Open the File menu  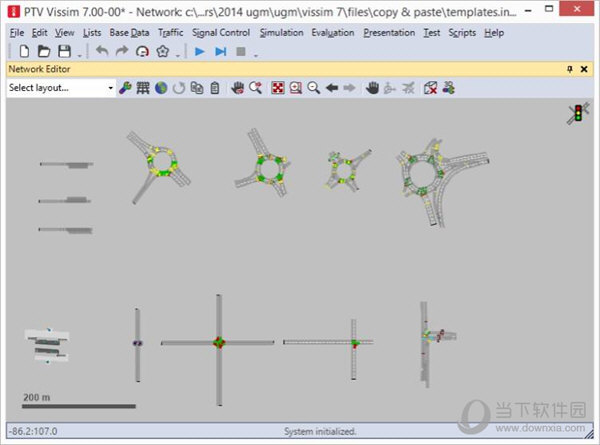[x=16, y=33]
